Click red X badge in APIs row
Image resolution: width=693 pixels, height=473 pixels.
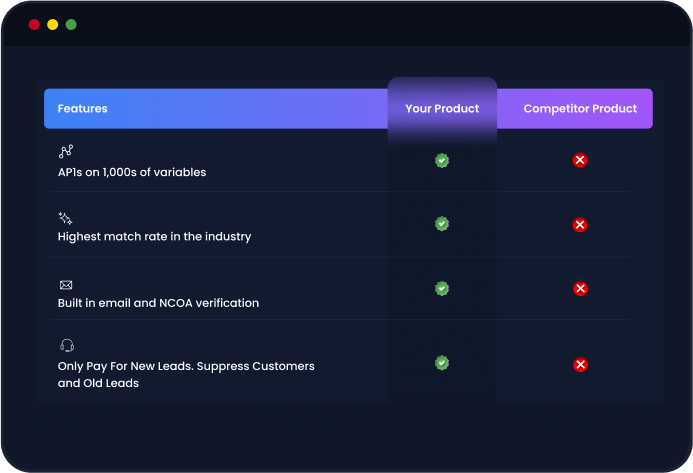tap(580, 160)
